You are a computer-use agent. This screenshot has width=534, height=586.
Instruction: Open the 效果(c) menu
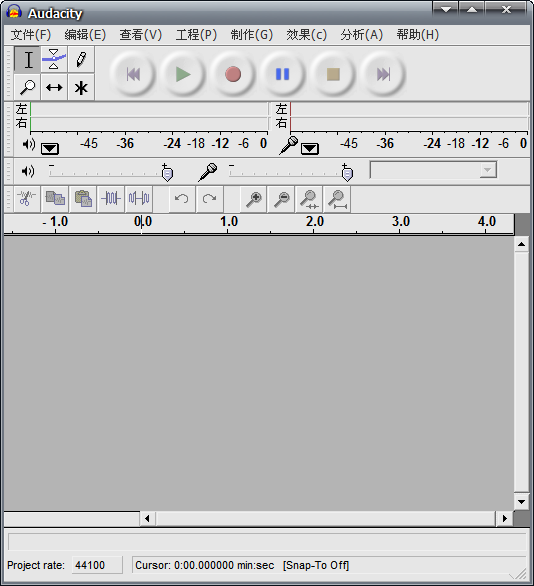[x=306, y=35]
